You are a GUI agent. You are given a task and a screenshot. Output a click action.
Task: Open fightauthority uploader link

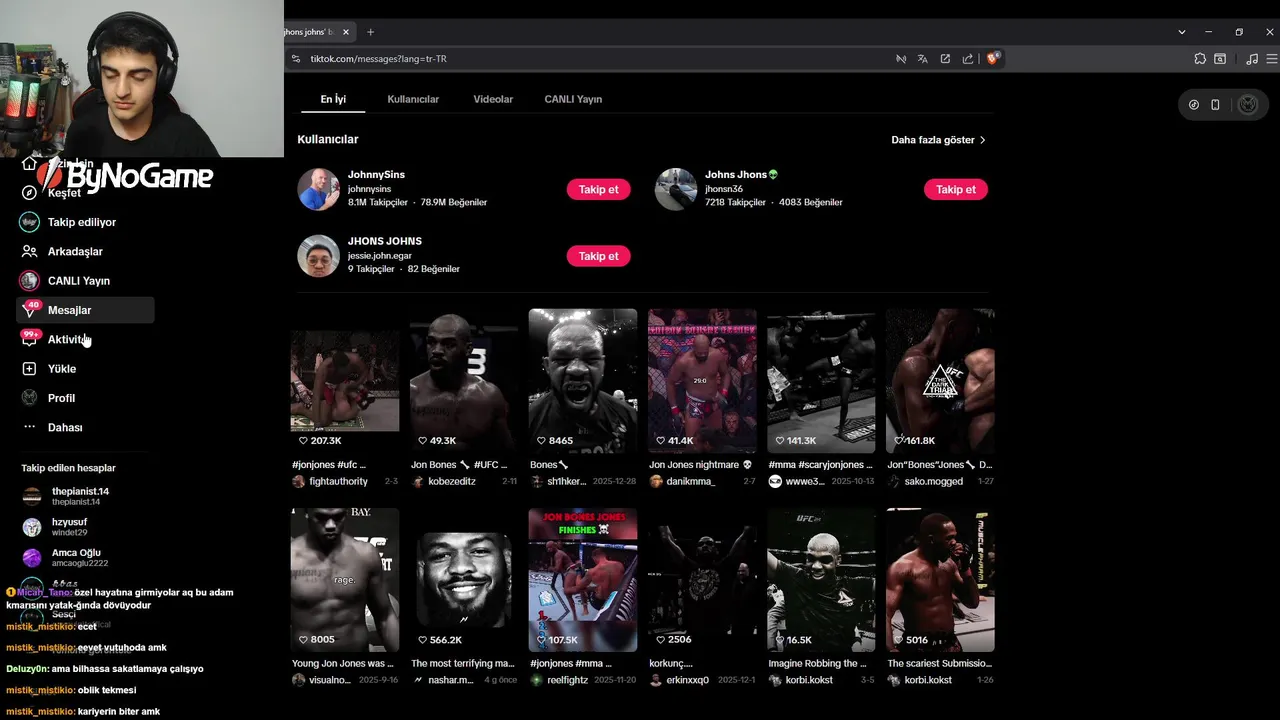point(338,482)
